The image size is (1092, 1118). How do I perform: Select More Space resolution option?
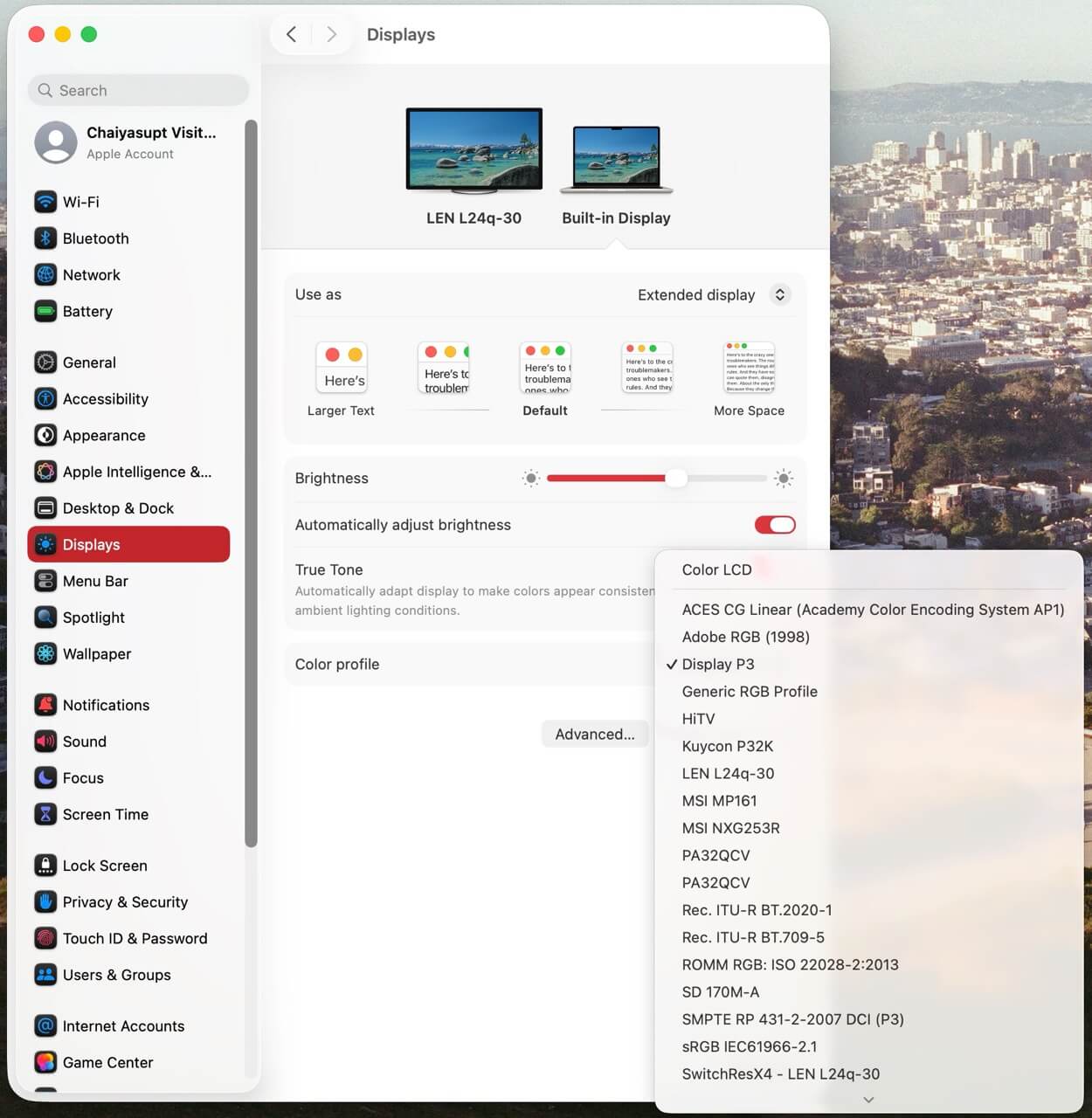(x=749, y=380)
